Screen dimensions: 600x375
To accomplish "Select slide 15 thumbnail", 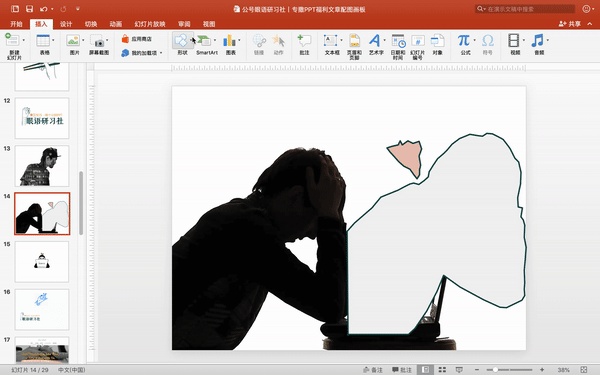I will pos(42,262).
